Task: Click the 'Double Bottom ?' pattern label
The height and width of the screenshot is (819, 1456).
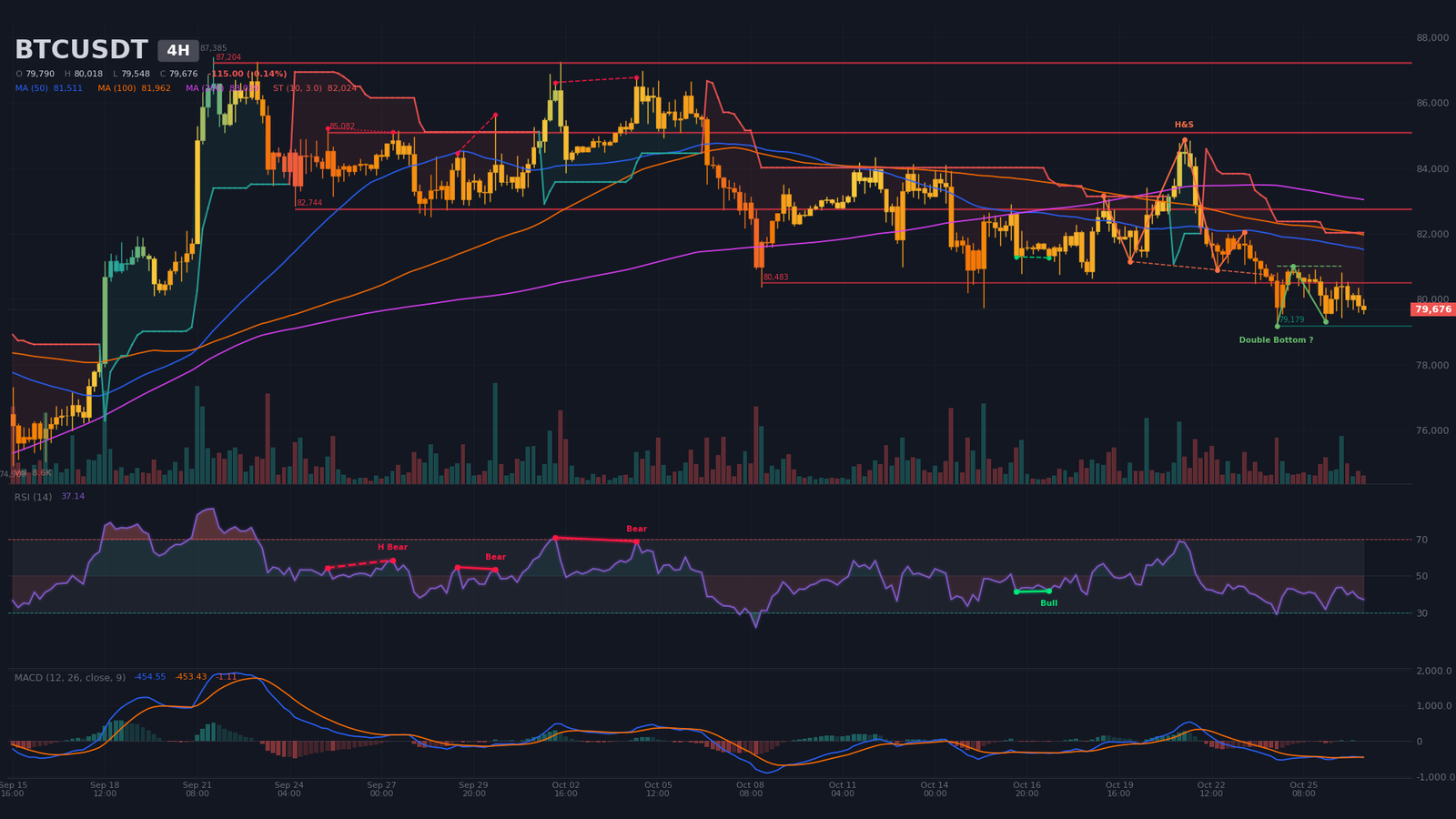Action: 1276,340
